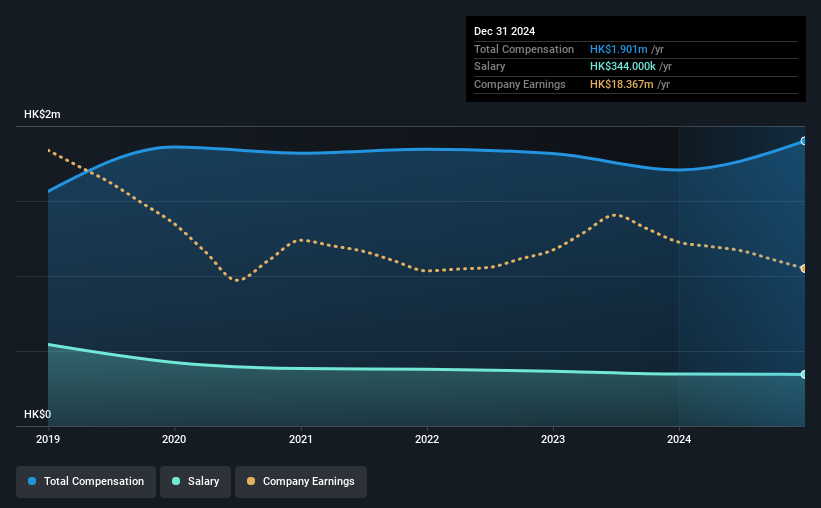821x508 pixels.
Task: Click the HK$2m y-axis label
Action: [x=42, y=114]
